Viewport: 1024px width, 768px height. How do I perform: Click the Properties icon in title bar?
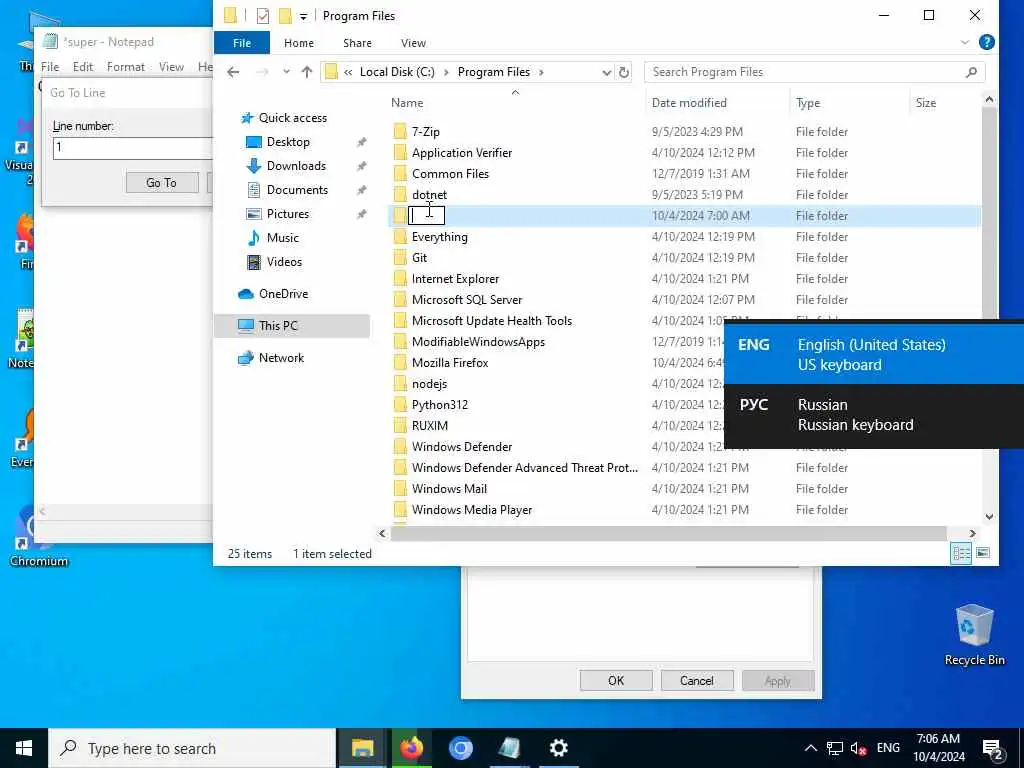tap(263, 16)
